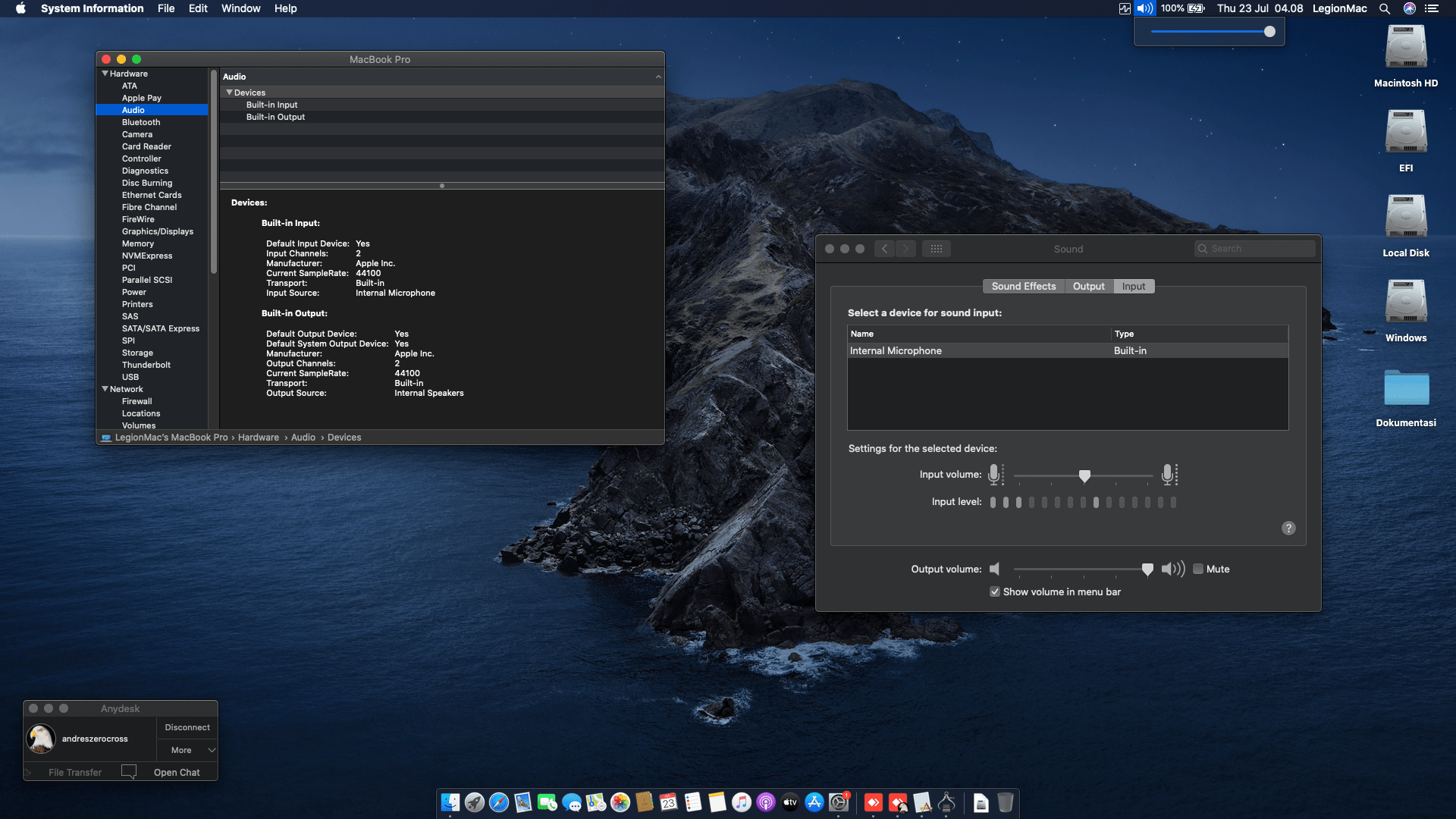Toggle the Mute checkbox
Viewport: 1456px width, 819px height.
[1198, 569]
